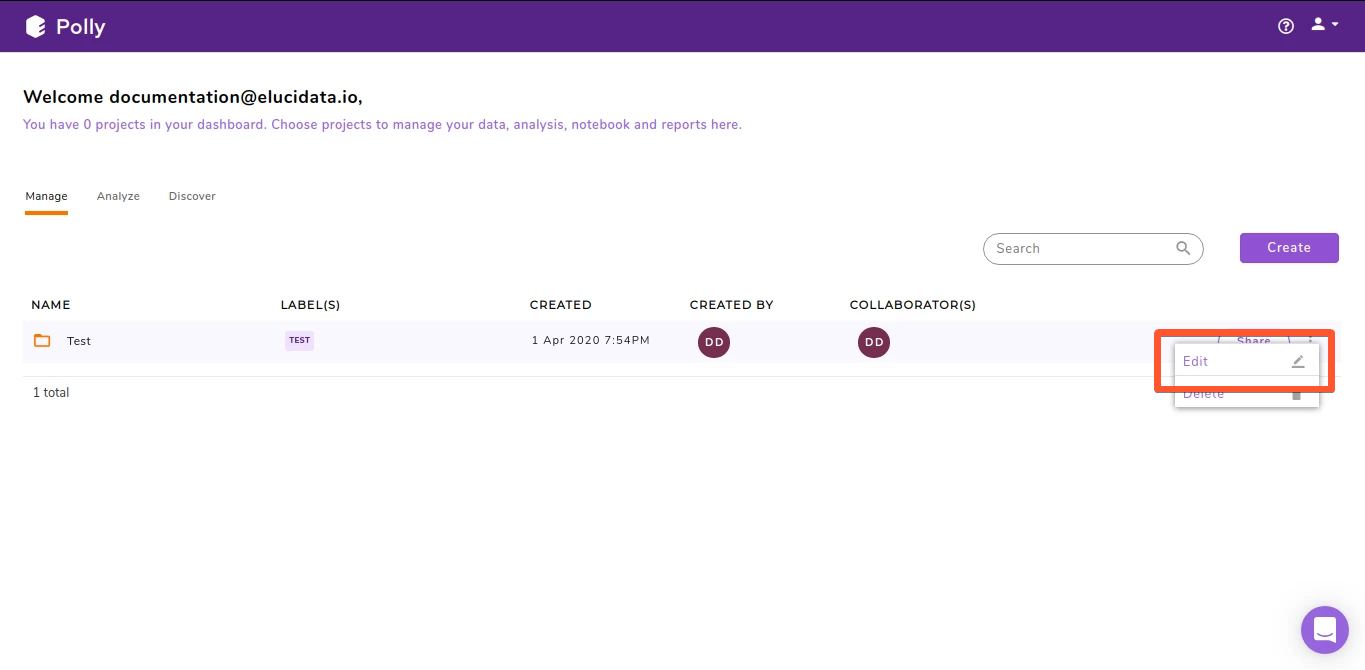Click the DD avatar under Created By
The image size is (1365, 670).
pos(713,342)
